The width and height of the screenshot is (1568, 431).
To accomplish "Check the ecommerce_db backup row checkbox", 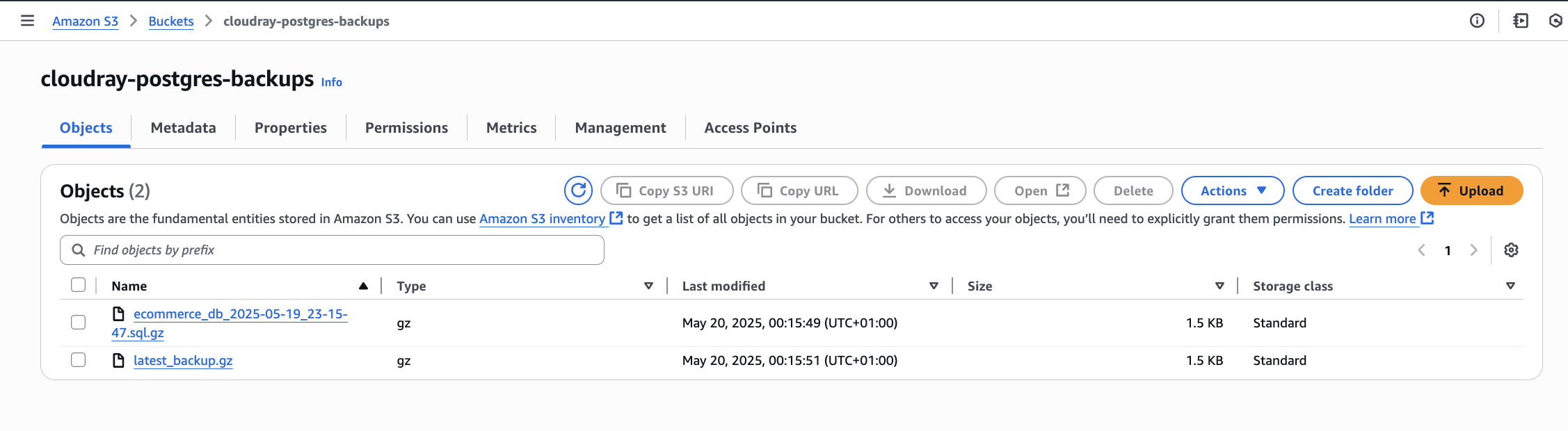I will [x=78, y=322].
